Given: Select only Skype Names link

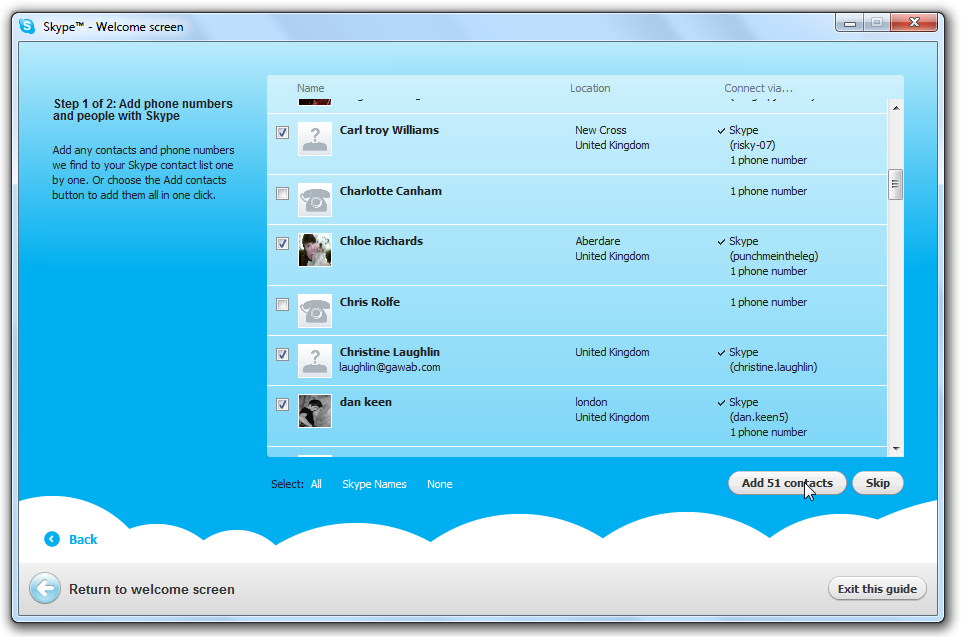Looking at the screenshot, I should click(x=374, y=484).
